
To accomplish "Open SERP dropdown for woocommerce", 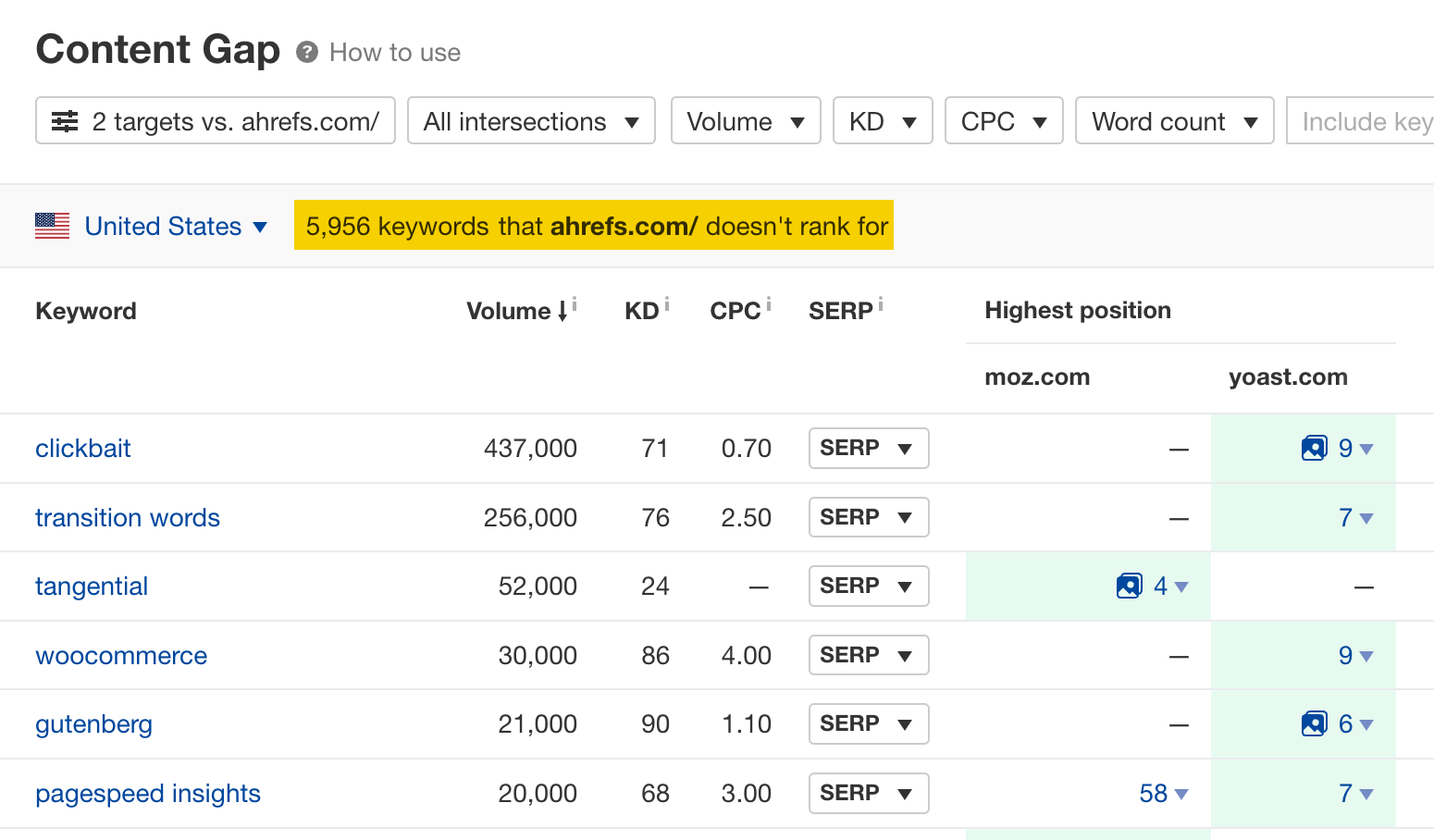I will click(869, 655).
